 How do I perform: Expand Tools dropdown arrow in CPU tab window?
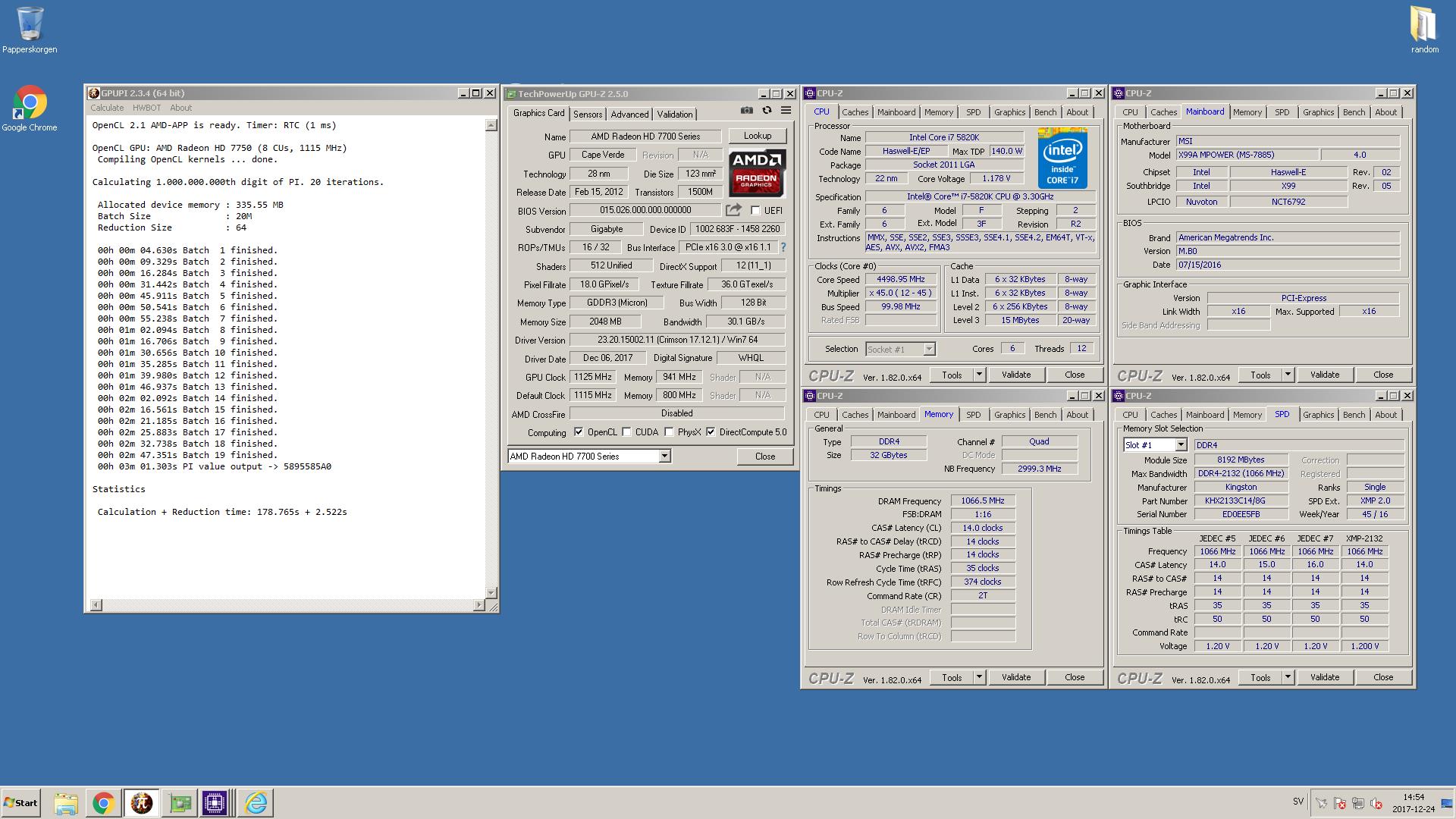coord(979,375)
